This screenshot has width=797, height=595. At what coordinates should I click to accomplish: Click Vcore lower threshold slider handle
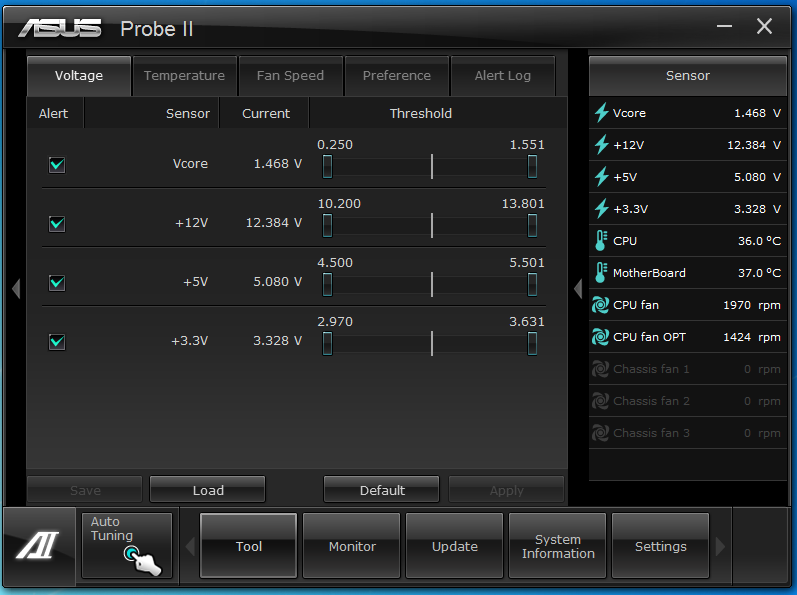[x=327, y=166]
